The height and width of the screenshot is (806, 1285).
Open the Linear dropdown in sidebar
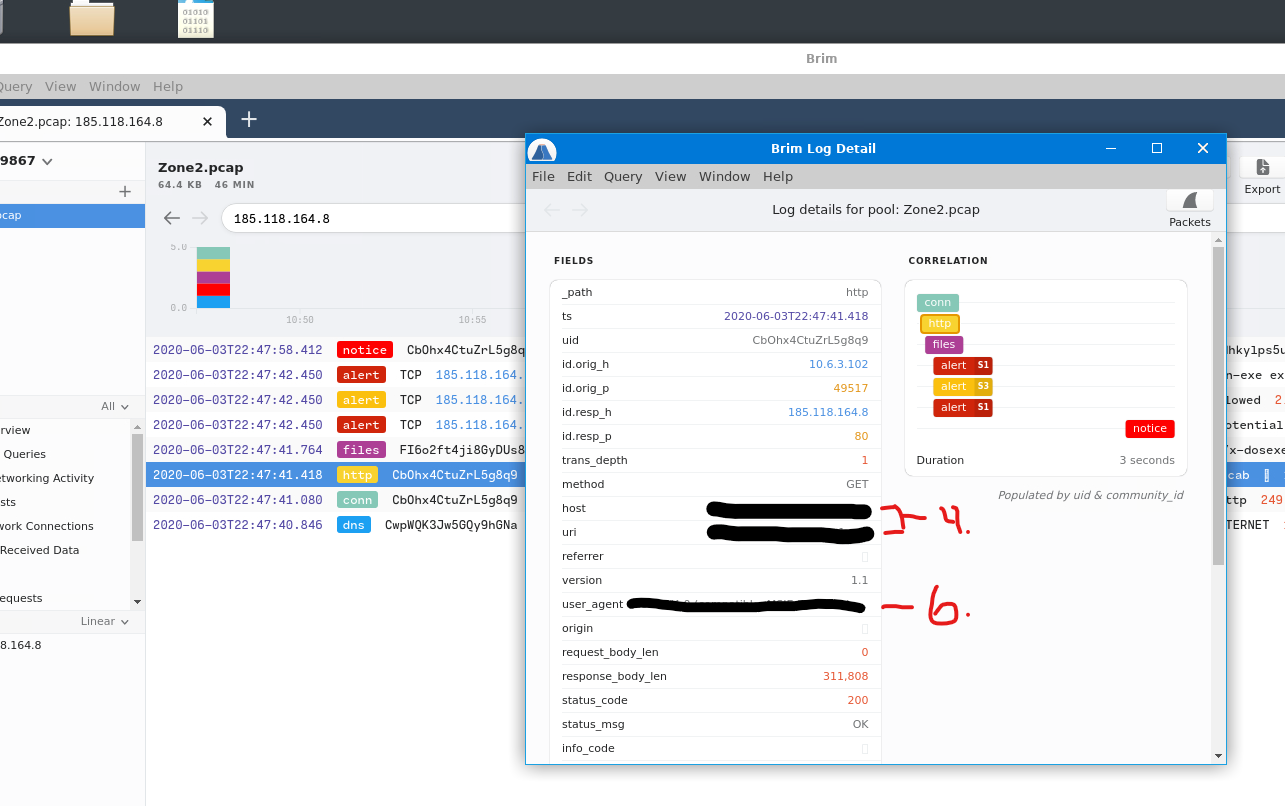pos(105,621)
